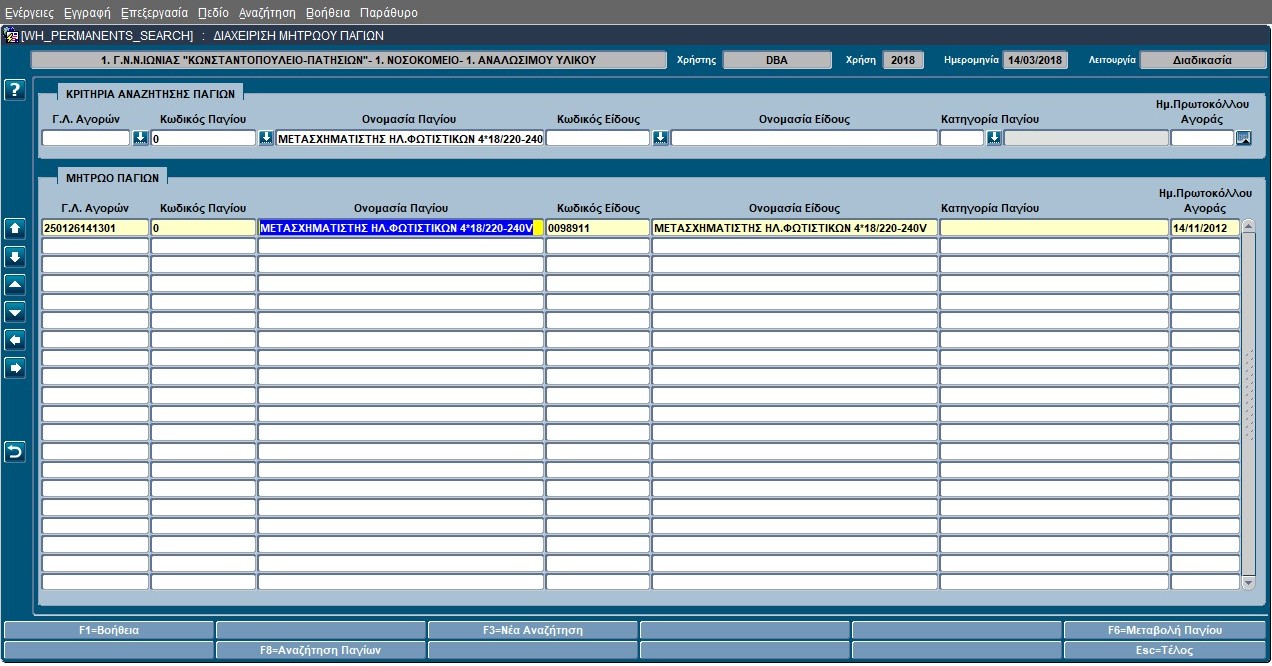The height and width of the screenshot is (666, 1272).
Task: Focus the Ονομασία Παγίου search criterion field
Action: (x=410, y=138)
